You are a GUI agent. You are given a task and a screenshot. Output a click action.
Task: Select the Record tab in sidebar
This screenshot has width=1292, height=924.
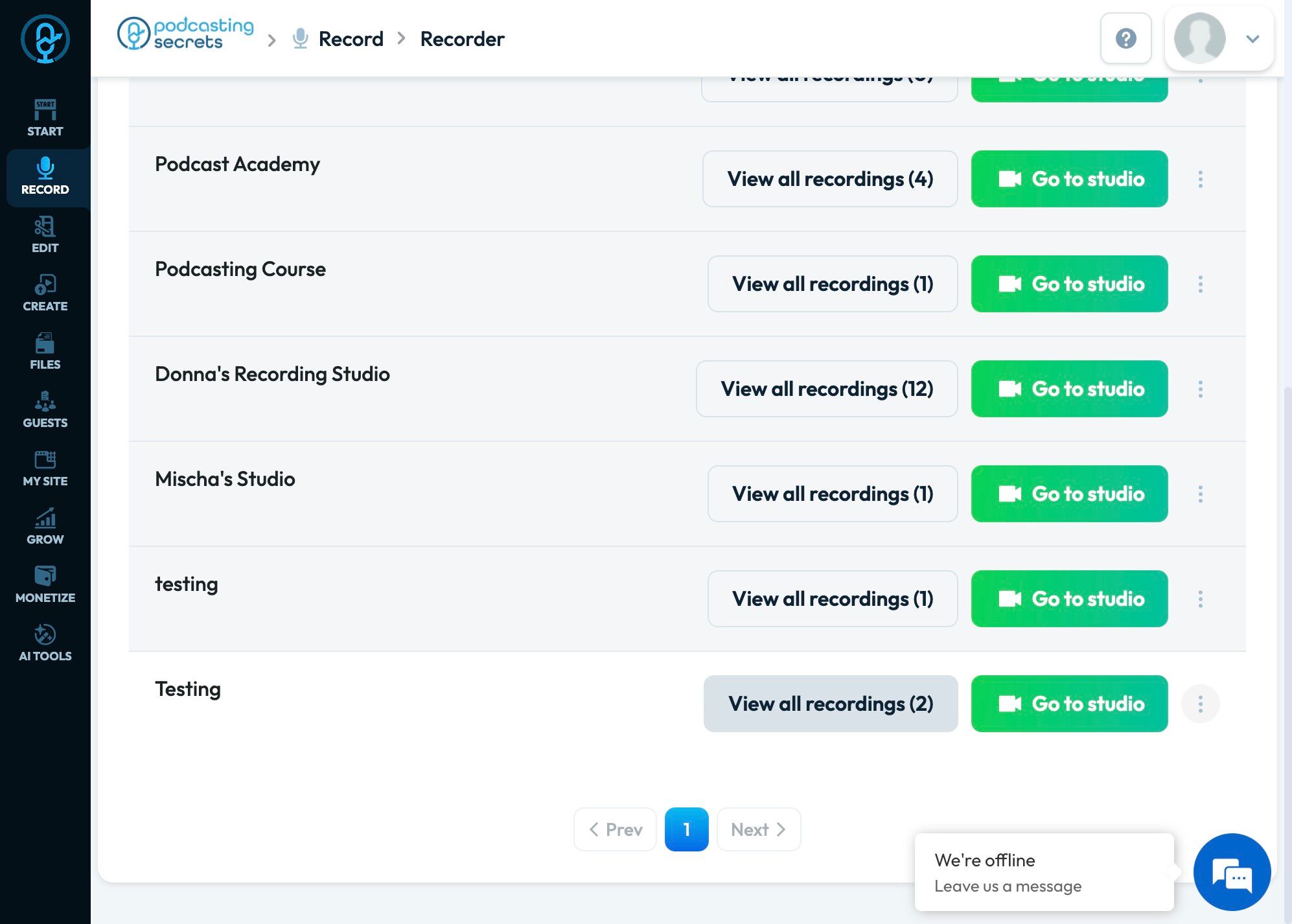(45, 176)
